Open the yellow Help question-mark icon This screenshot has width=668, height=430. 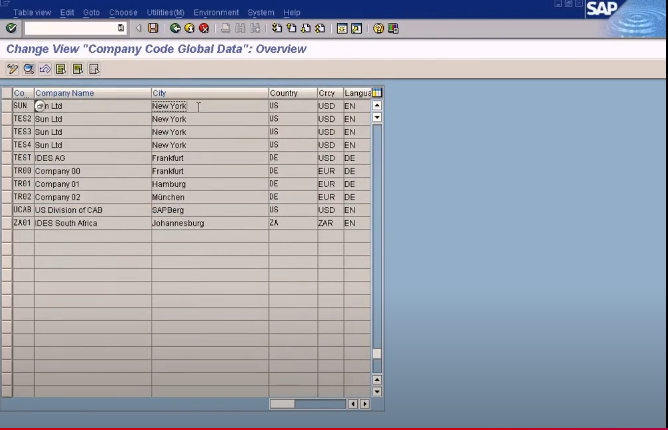click(x=378, y=29)
